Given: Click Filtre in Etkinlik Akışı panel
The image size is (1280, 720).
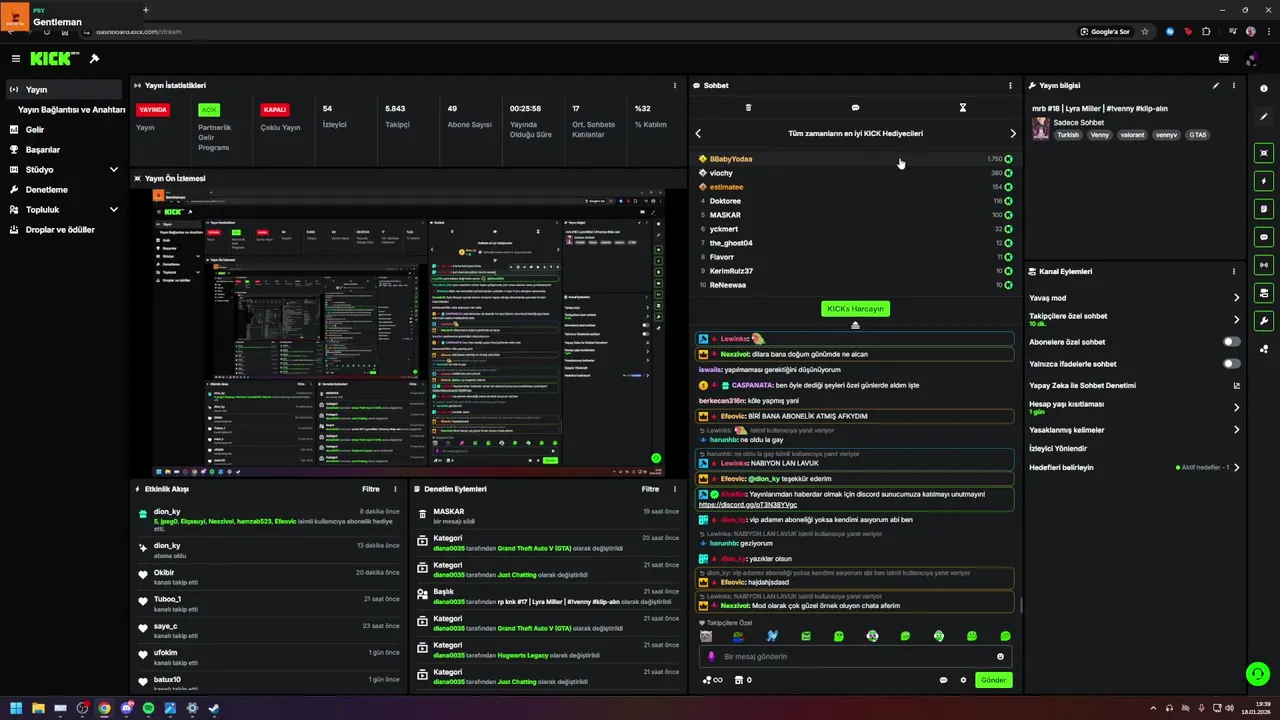Looking at the screenshot, I should pos(370,489).
